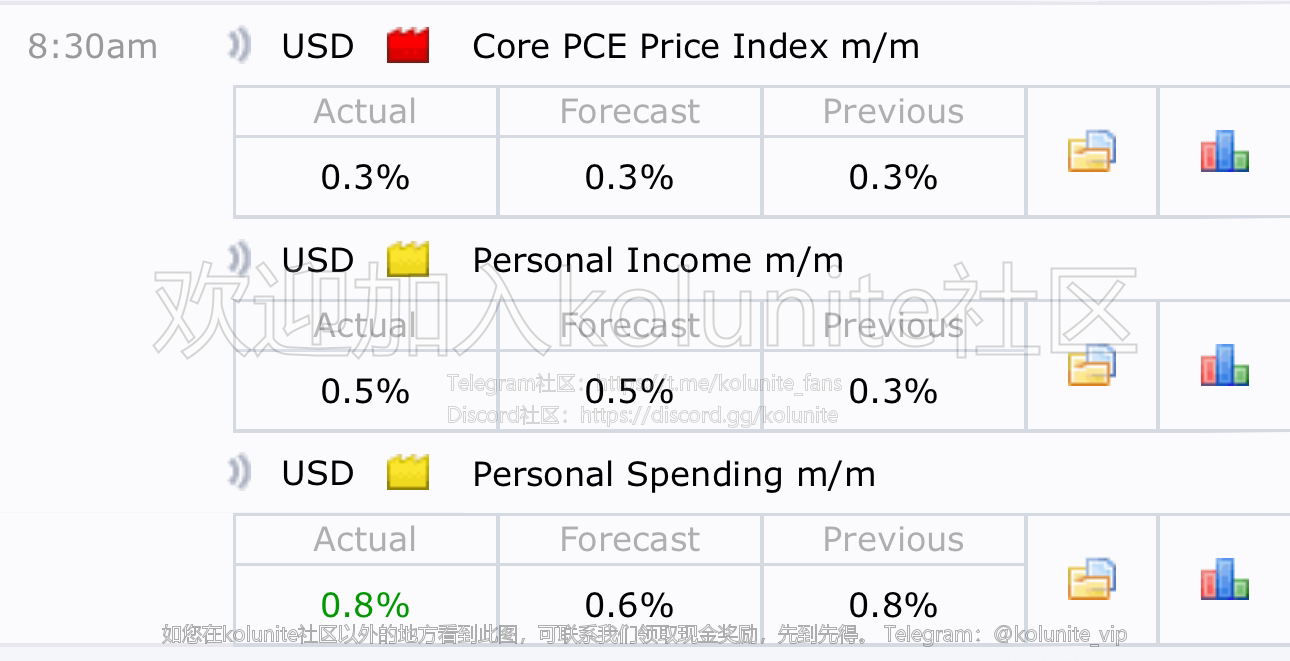Toggle sound alert icon for Personal Spending event
This screenshot has width=1290, height=661.
(x=239, y=473)
